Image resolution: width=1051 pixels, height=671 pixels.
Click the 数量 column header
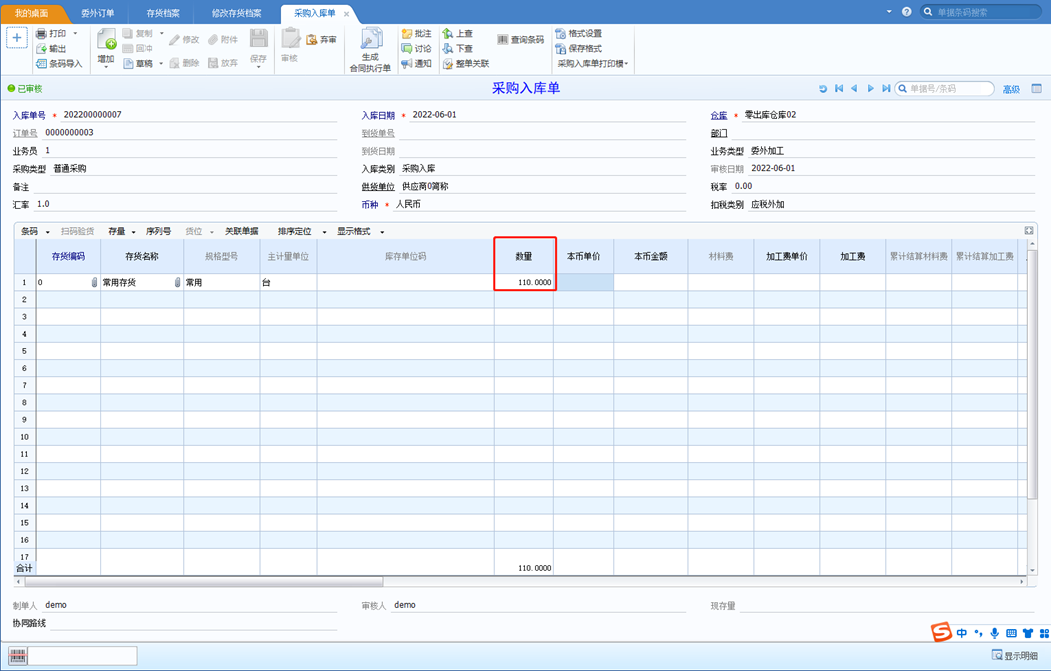[x=523, y=256]
